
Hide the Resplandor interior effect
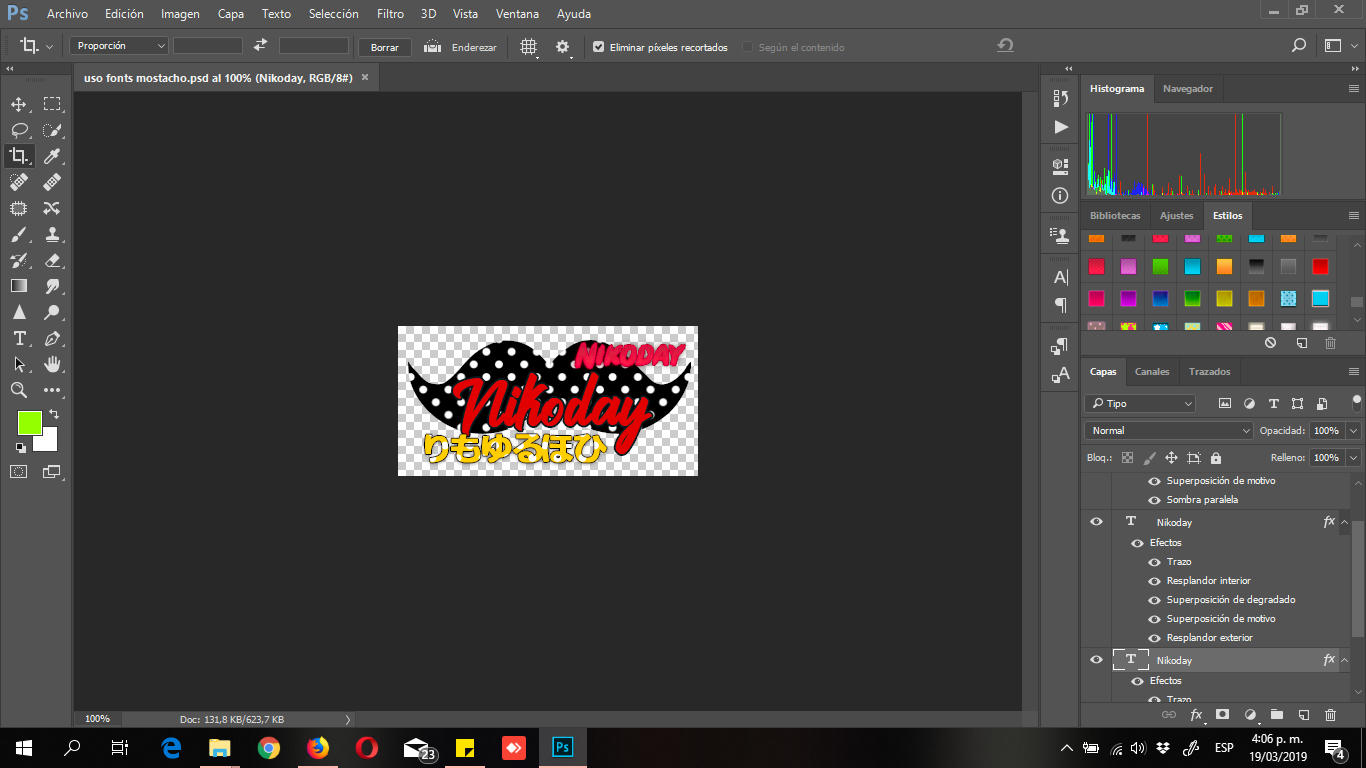pyautogui.click(x=1154, y=581)
